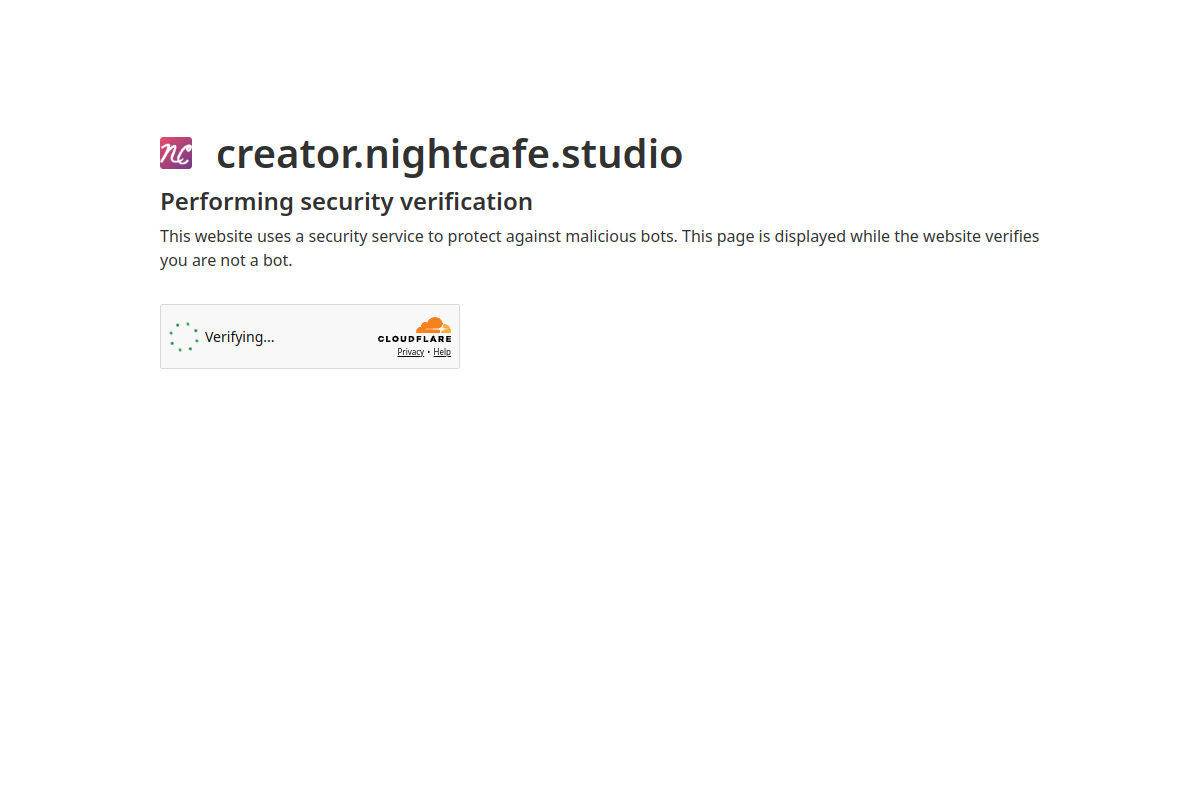The image size is (1200, 800).
Task: Click the NightCafe NC logo icon
Action: point(176,153)
